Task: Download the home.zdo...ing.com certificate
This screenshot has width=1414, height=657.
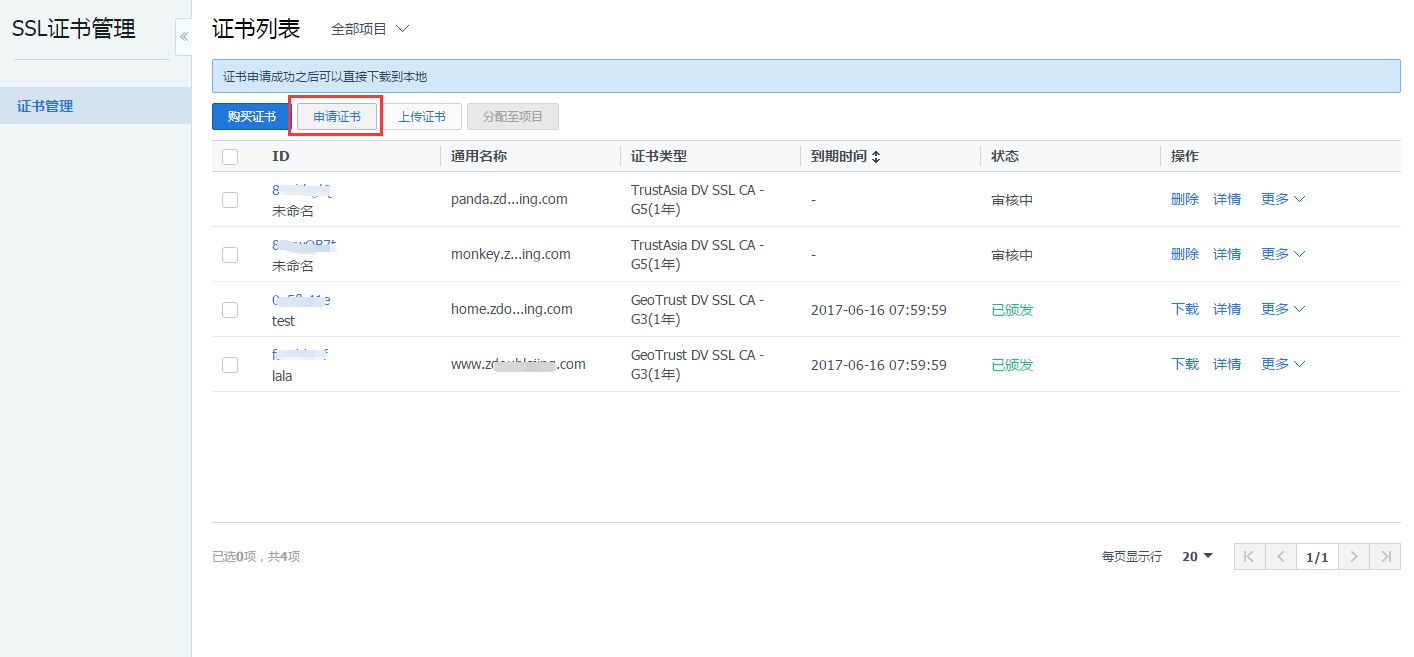Action: [x=1184, y=309]
